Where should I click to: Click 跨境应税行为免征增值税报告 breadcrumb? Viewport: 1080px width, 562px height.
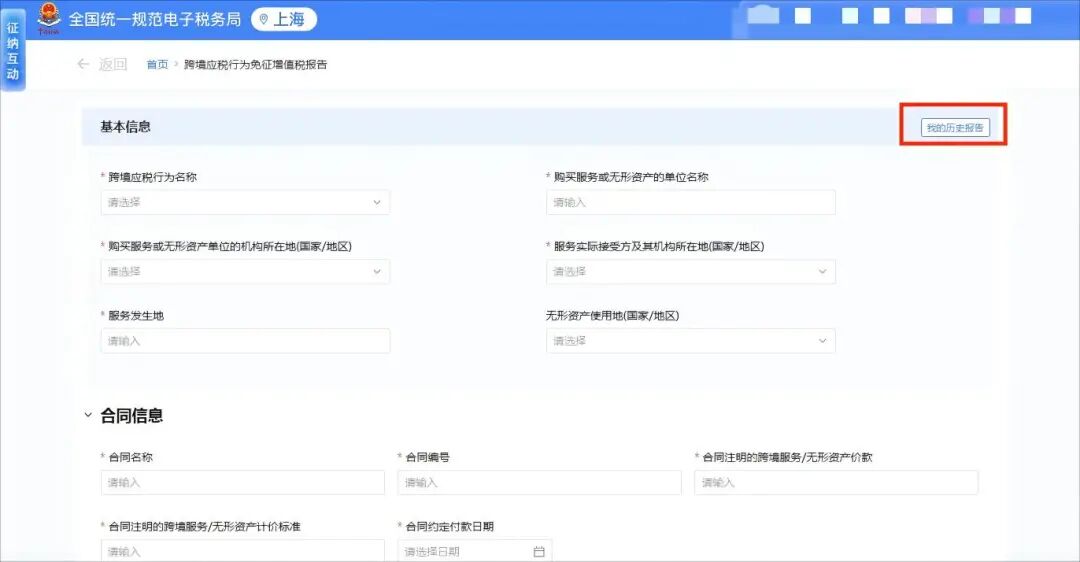[x=255, y=65]
